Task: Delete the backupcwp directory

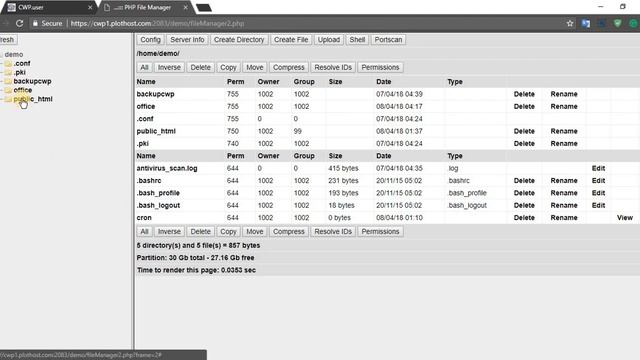Action: tap(524, 94)
